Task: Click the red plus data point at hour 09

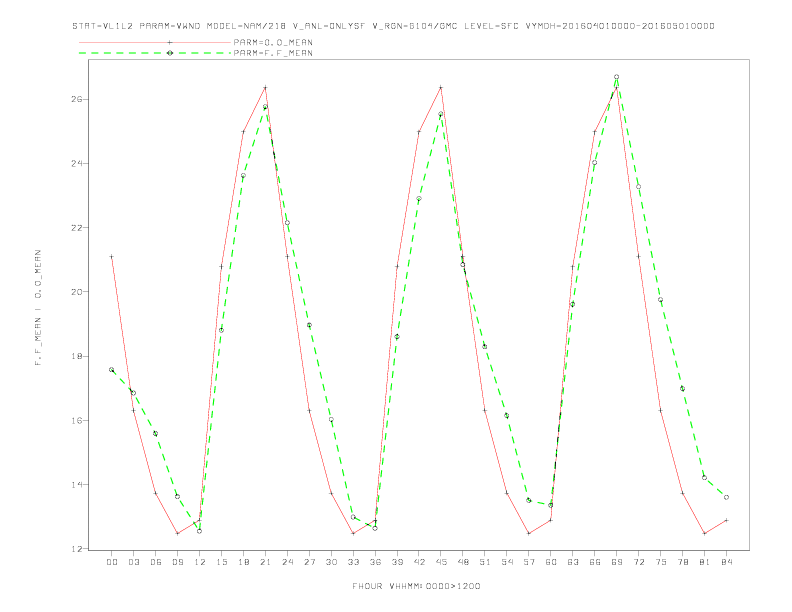Action: (x=177, y=533)
